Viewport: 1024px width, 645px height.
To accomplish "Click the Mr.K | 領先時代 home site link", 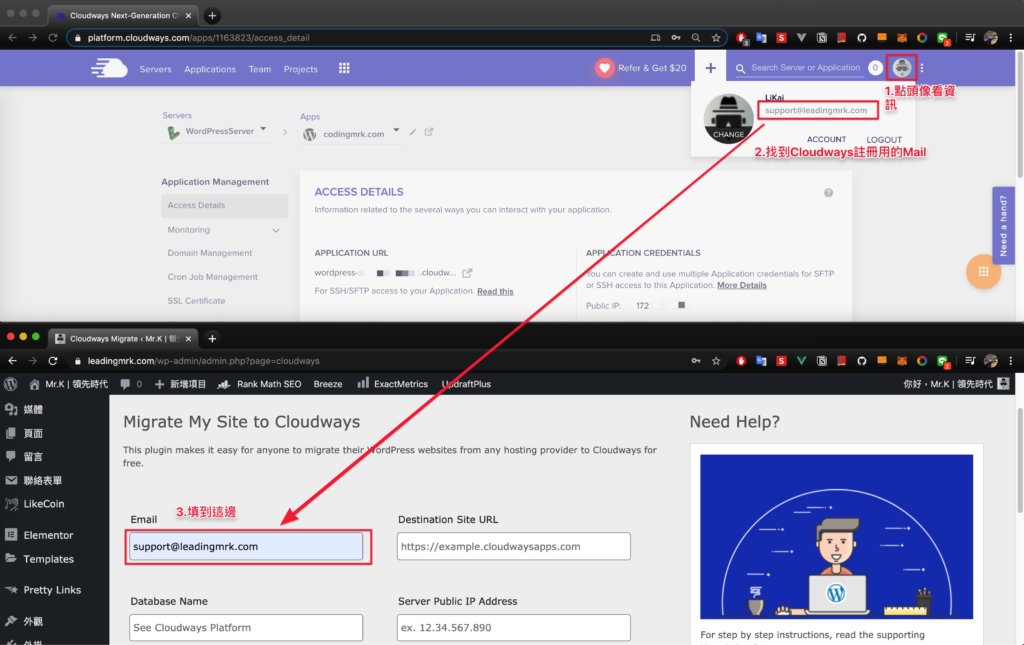I will (69, 384).
